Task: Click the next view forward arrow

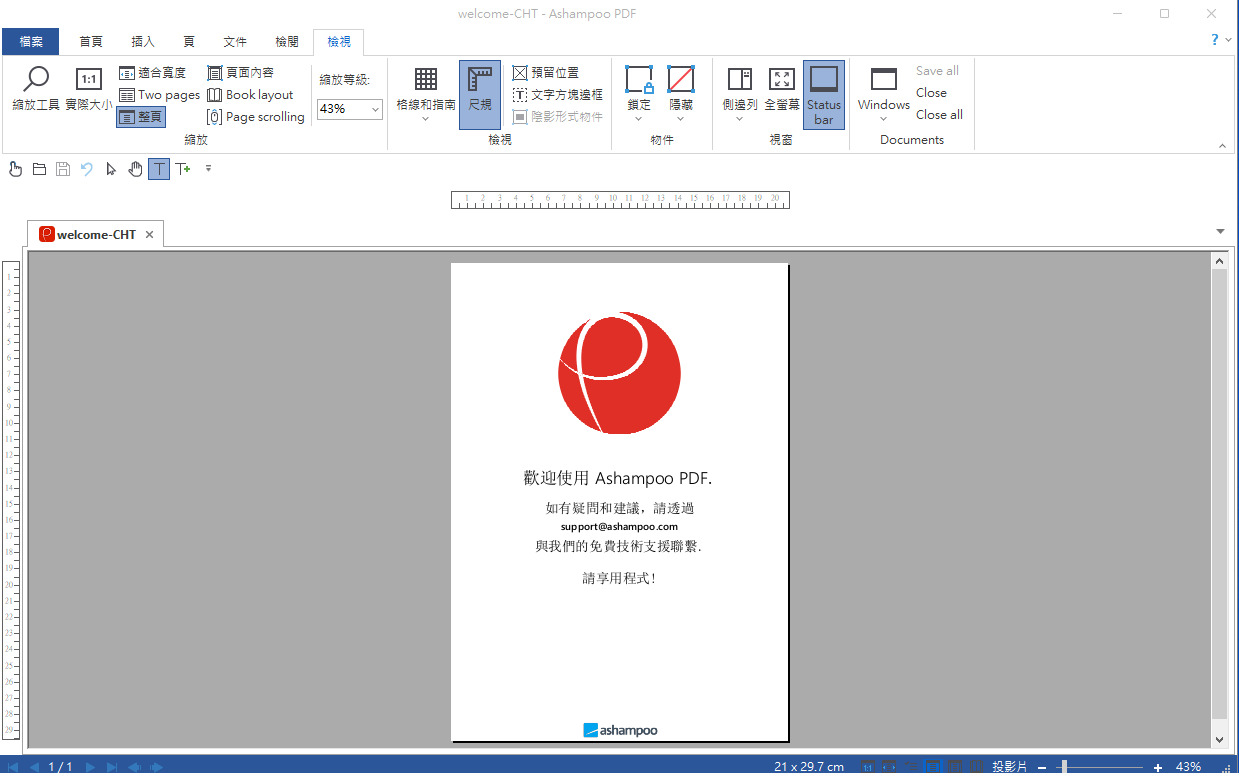Action: coord(156,766)
